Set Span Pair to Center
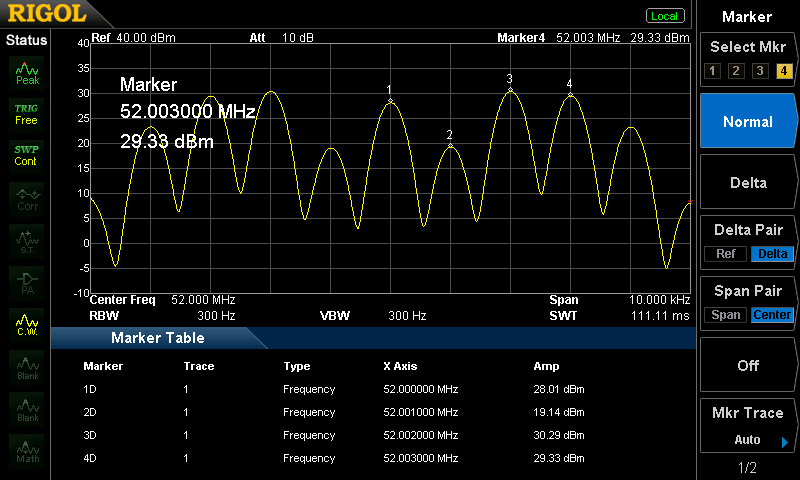800x480 pixels. pyautogui.click(x=772, y=315)
